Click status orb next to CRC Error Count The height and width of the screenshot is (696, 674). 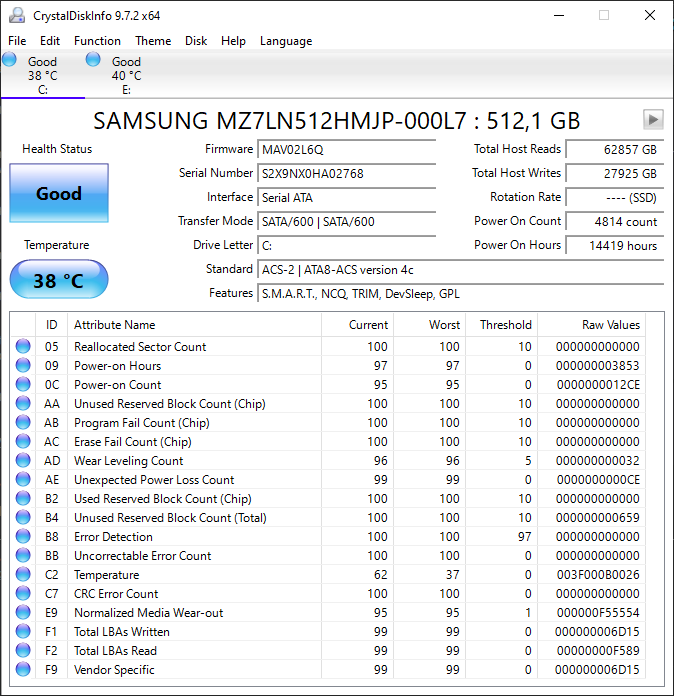[23, 594]
